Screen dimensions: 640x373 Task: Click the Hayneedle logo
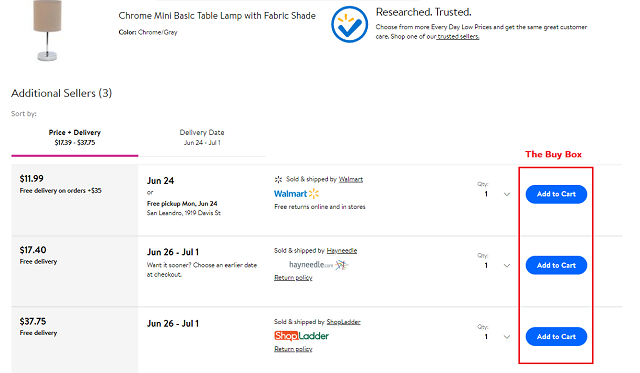(318, 265)
